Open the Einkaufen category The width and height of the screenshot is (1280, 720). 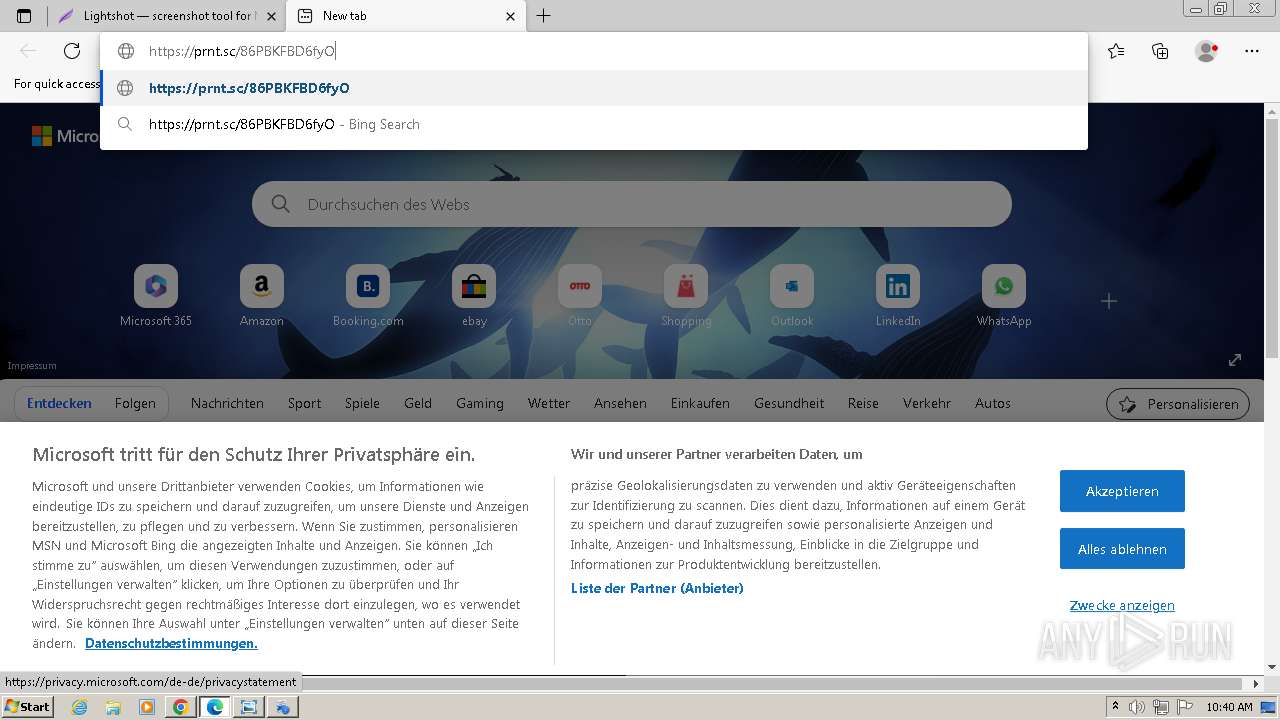[x=700, y=403]
